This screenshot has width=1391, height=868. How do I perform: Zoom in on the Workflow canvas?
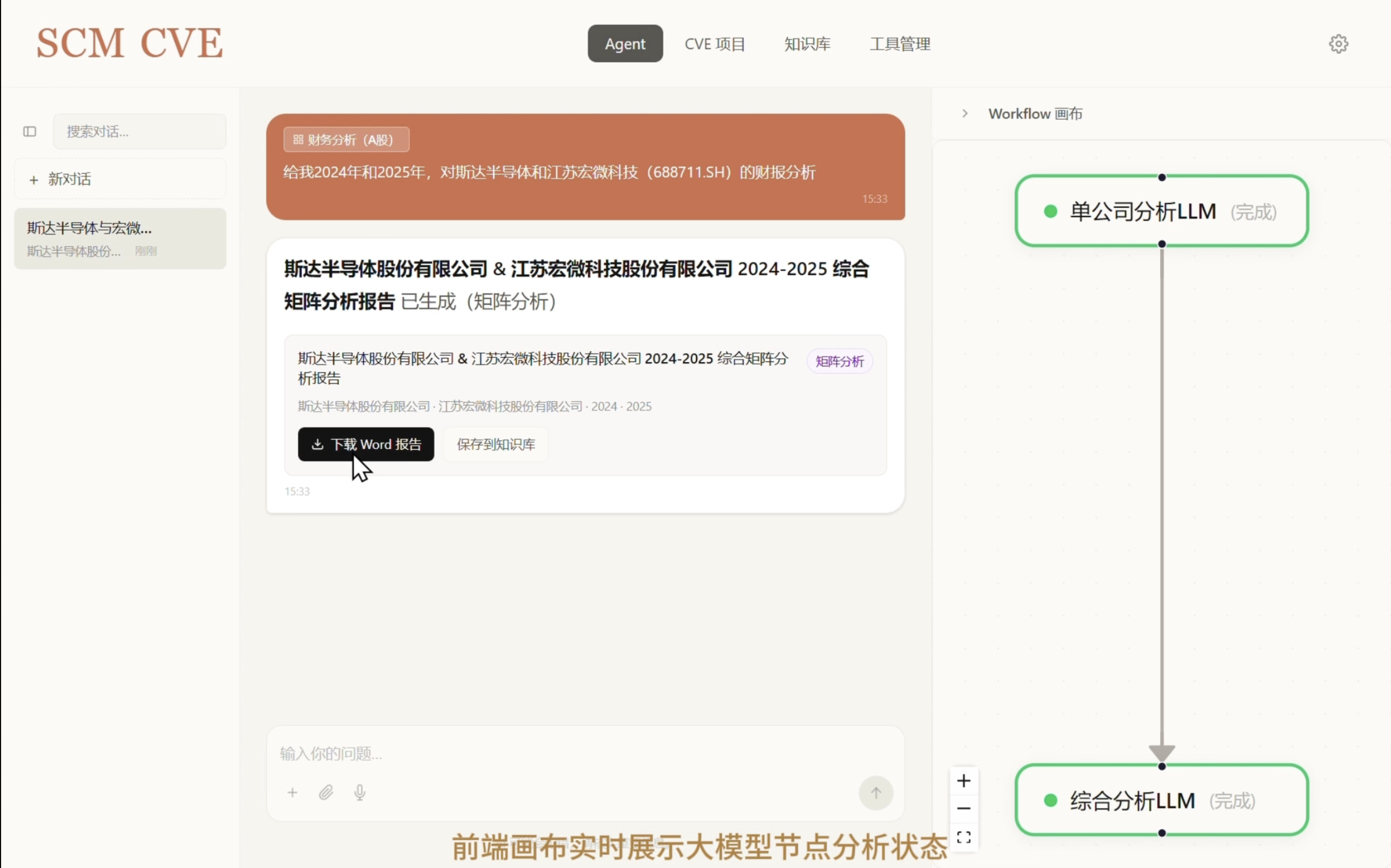[x=964, y=781]
